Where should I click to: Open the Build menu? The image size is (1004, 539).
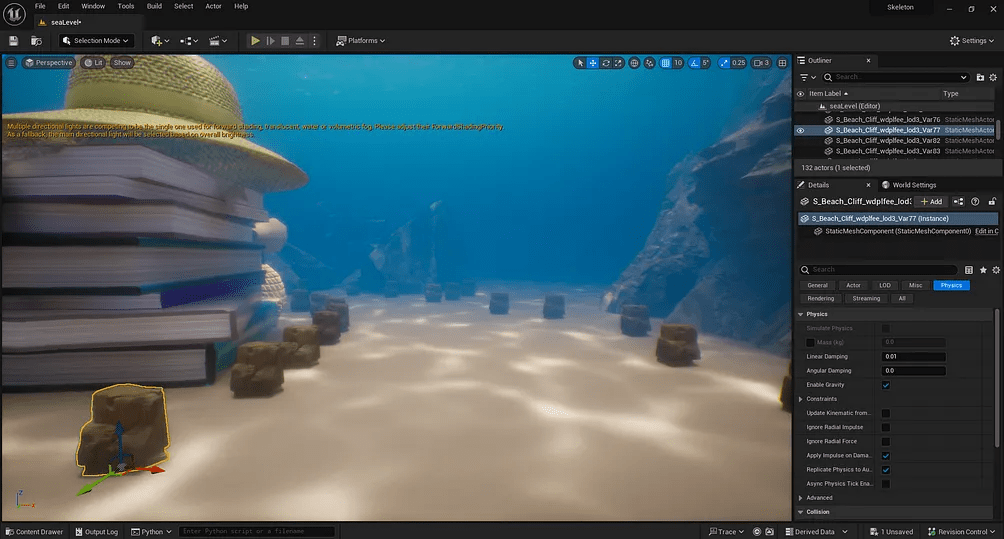tap(154, 6)
